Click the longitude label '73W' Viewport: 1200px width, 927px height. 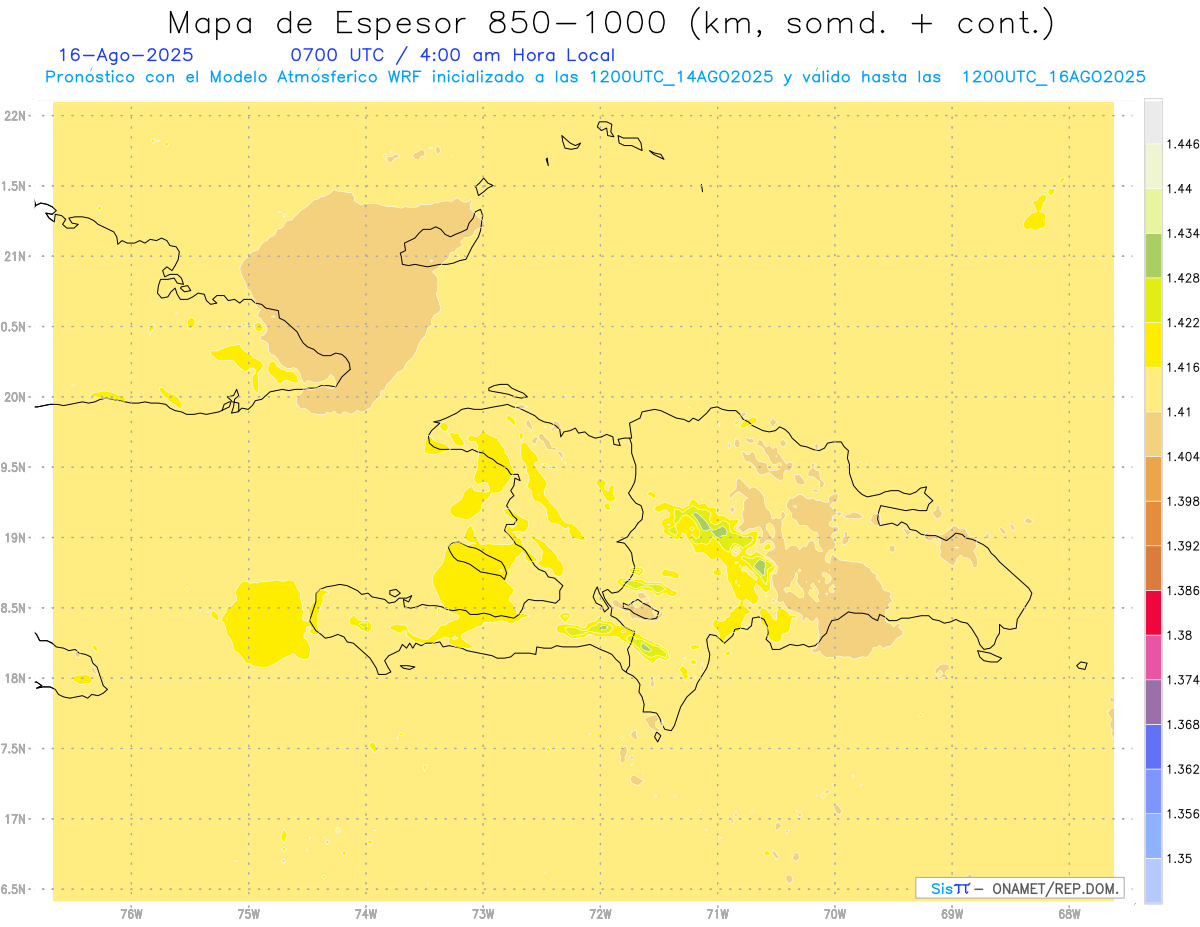coord(483,914)
